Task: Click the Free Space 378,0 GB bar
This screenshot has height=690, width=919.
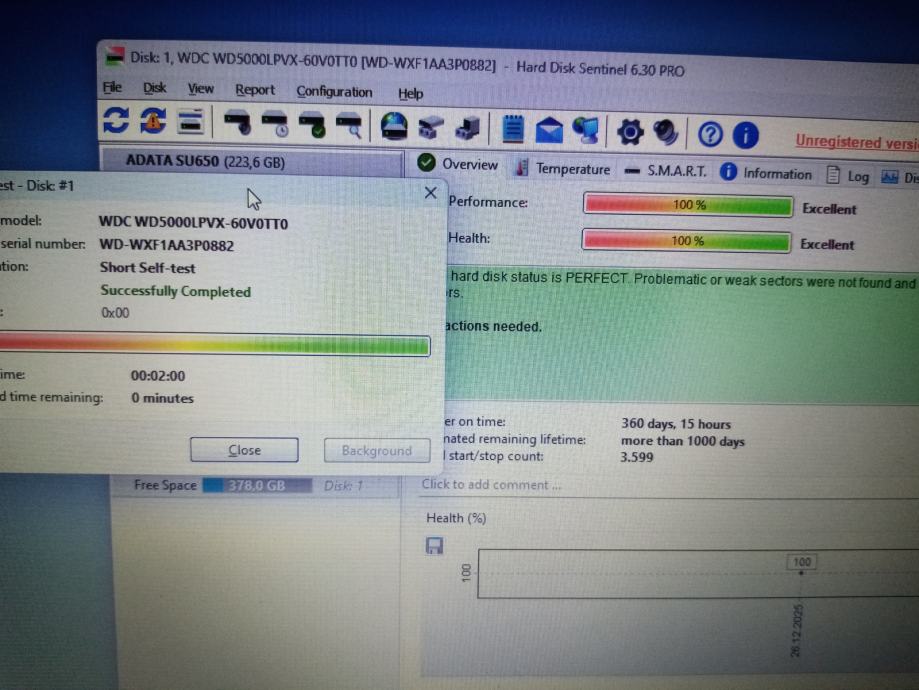Action: [x=257, y=485]
